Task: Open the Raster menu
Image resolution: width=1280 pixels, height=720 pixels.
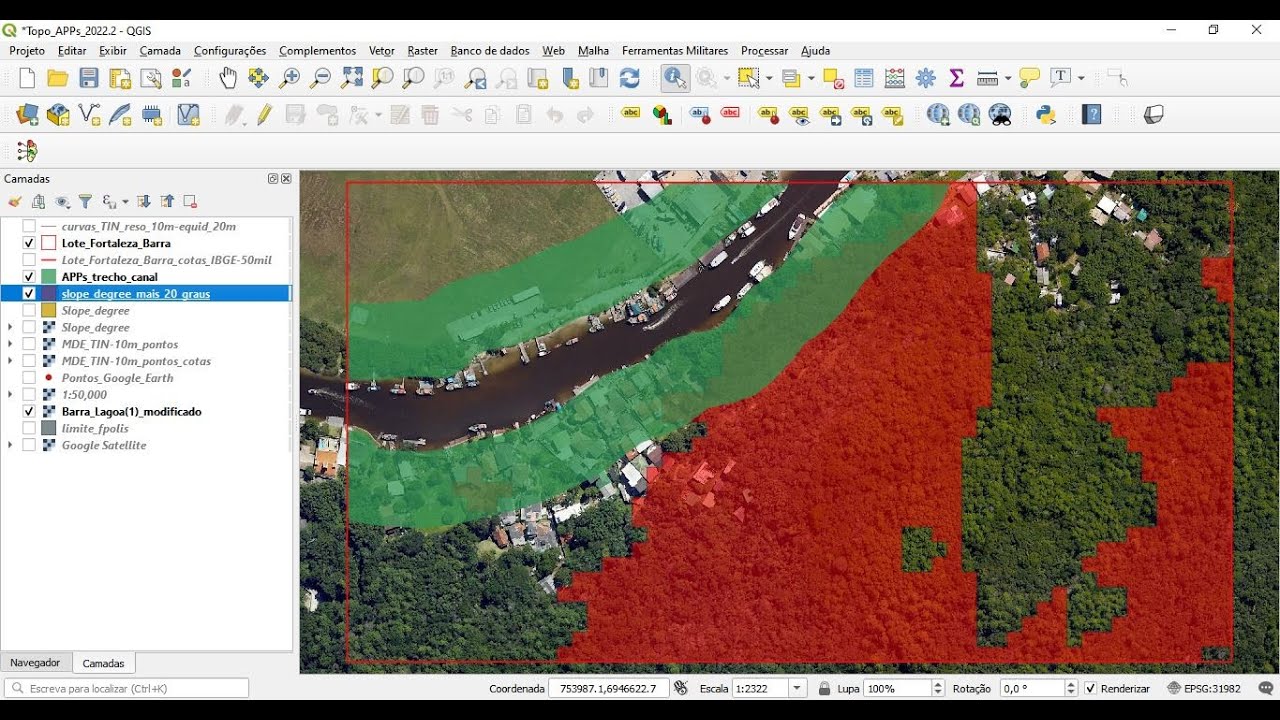Action: [x=423, y=51]
